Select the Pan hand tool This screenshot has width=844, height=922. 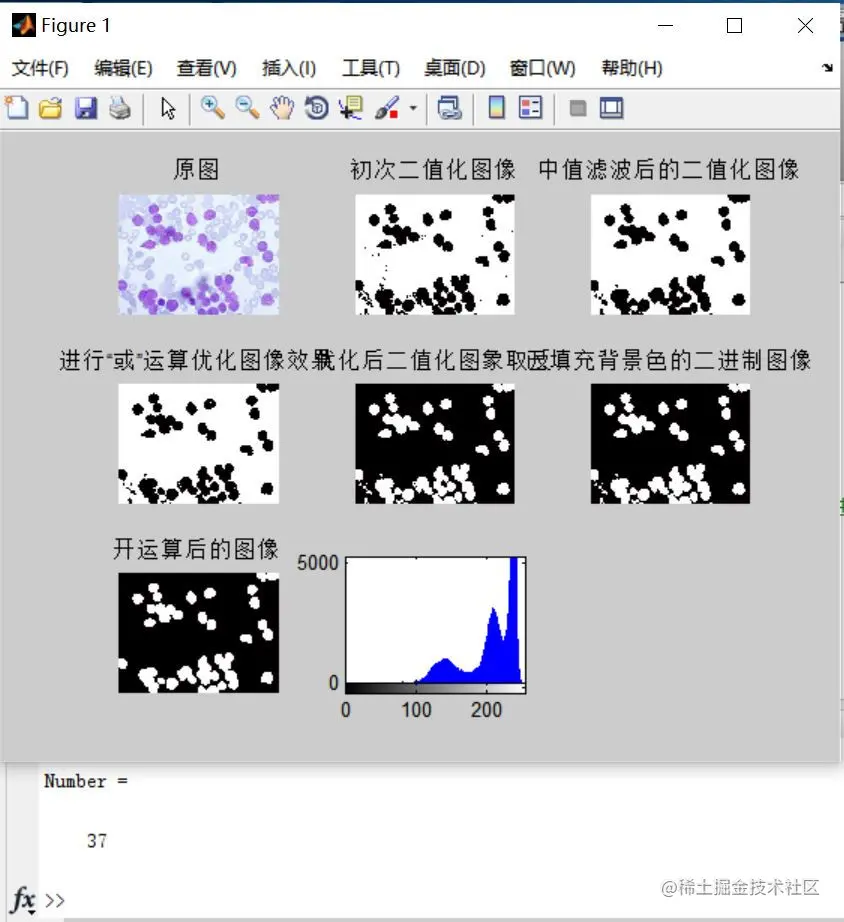pyautogui.click(x=282, y=108)
